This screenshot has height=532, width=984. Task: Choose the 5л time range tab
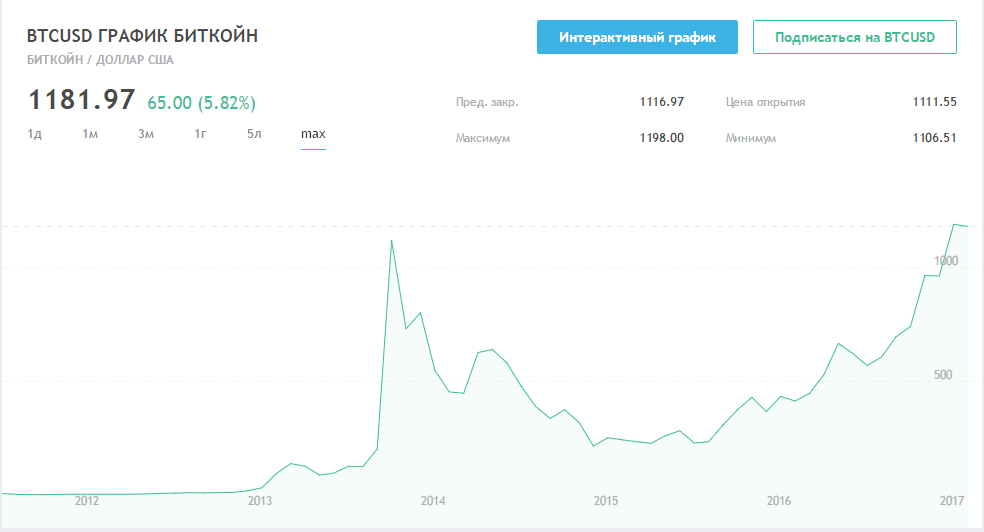[x=254, y=134]
